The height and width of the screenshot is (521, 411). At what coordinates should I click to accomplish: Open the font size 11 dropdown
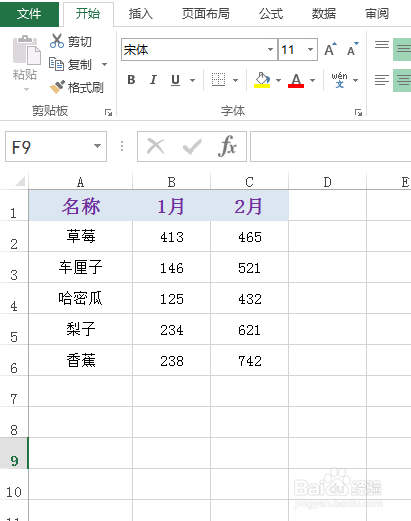(x=310, y=50)
